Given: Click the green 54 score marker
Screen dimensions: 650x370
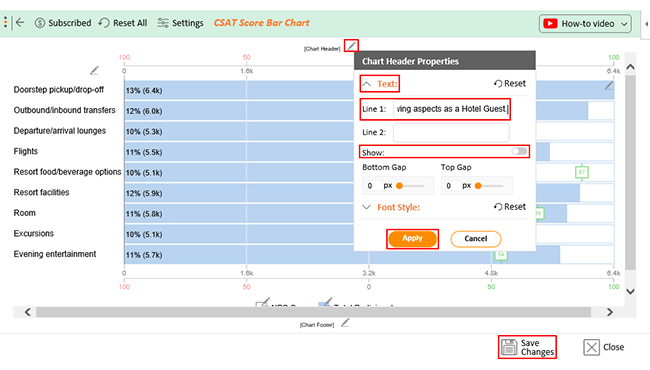Looking at the screenshot, I should (x=501, y=255).
